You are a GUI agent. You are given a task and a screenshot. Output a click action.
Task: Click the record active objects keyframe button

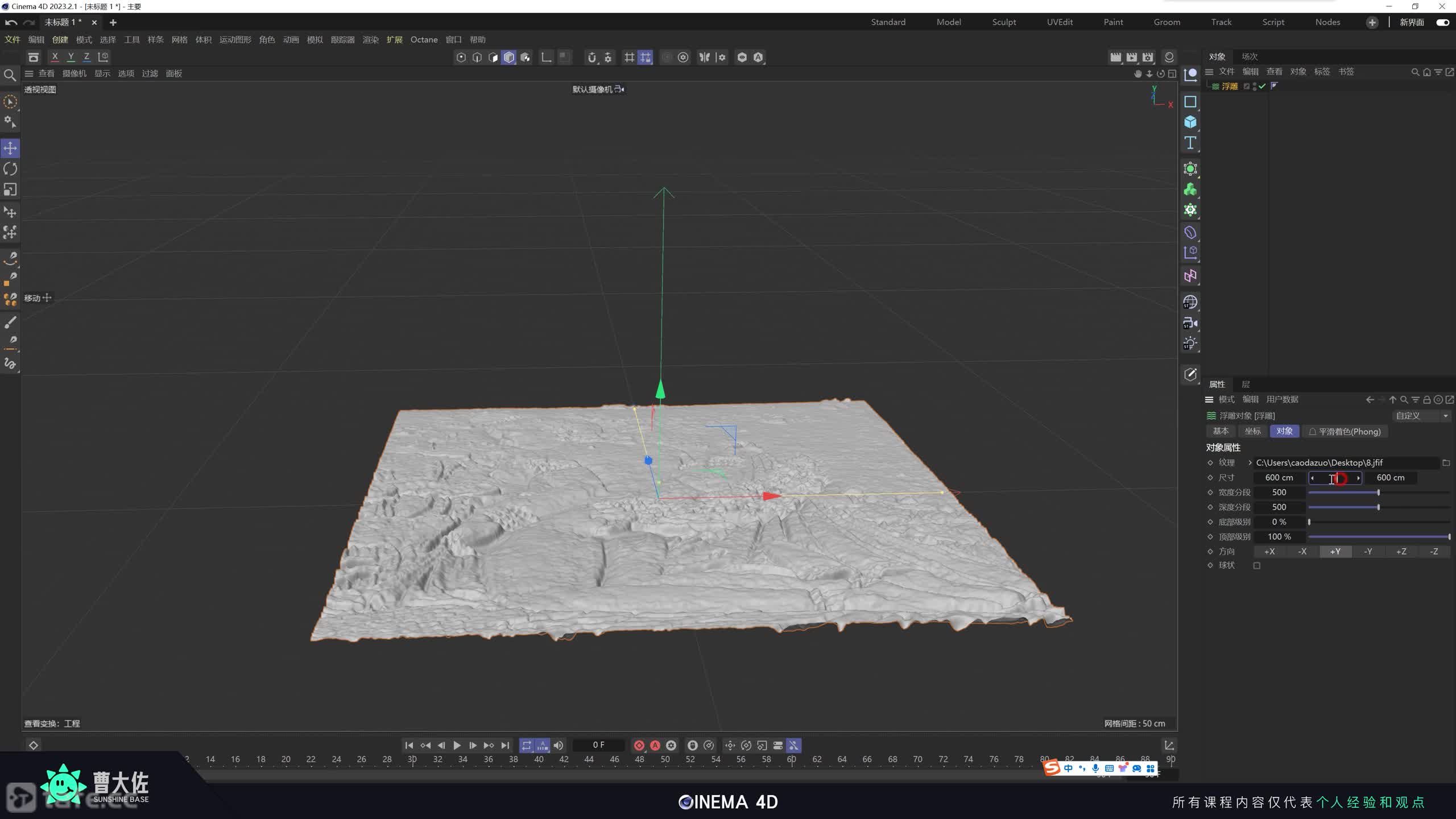click(x=639, y=745)
